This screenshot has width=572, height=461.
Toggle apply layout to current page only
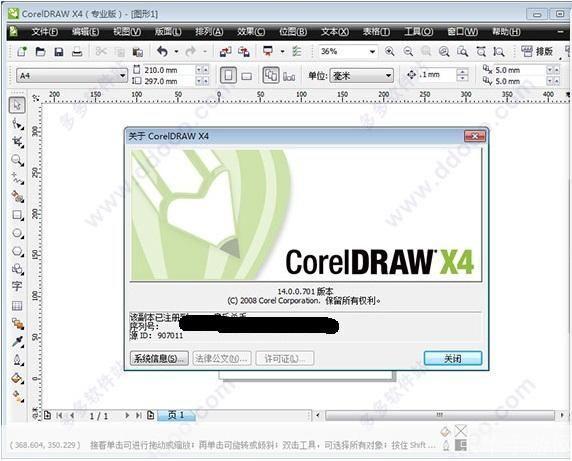point(289,76)
